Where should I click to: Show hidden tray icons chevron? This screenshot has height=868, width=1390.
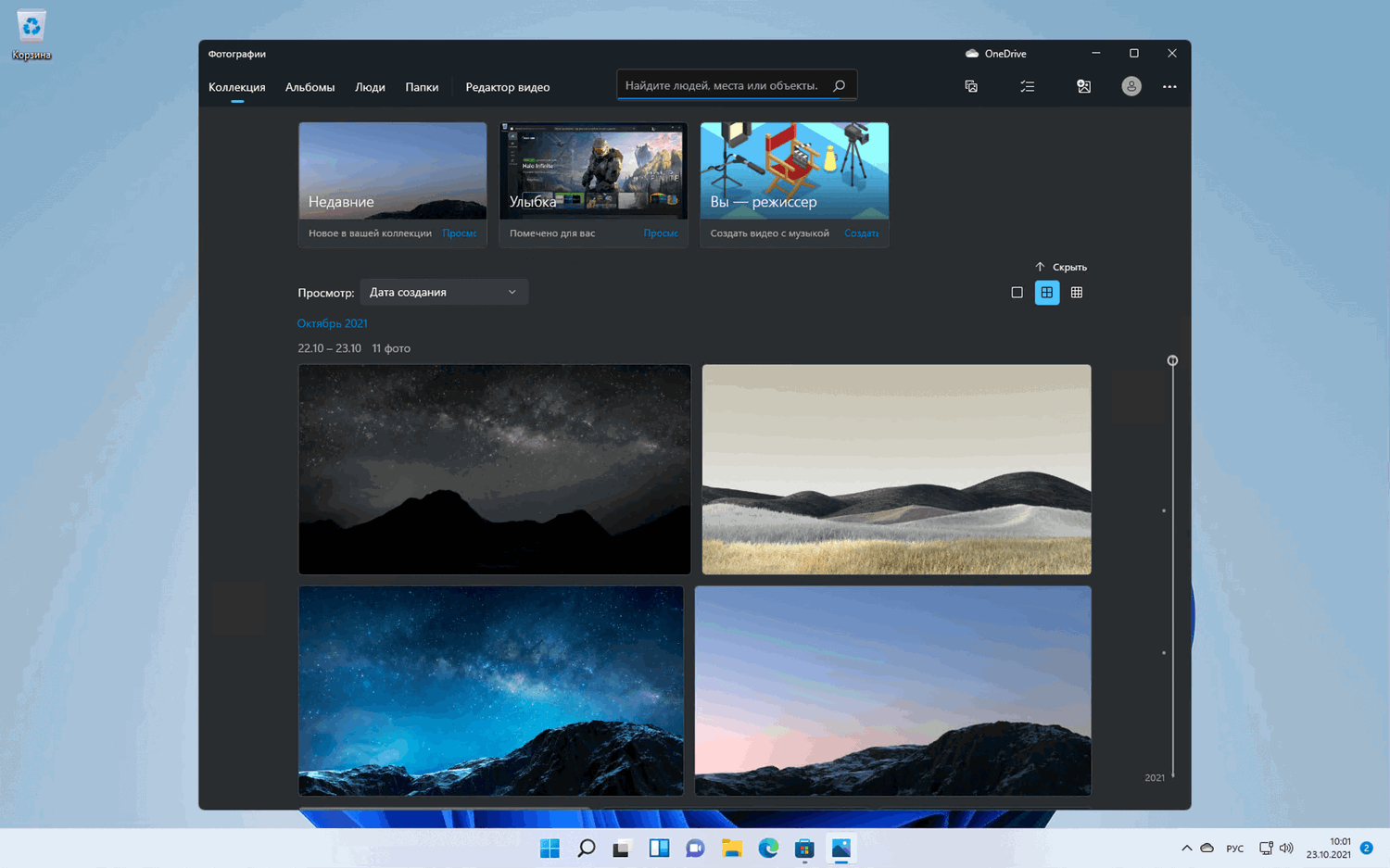1187,849
